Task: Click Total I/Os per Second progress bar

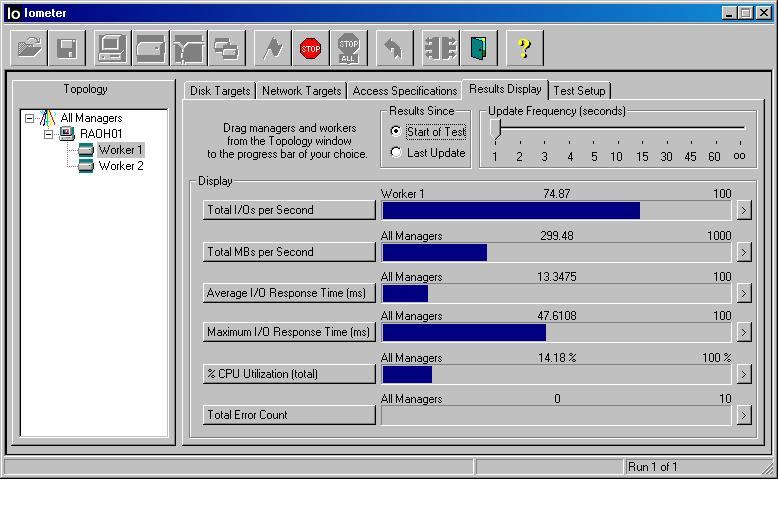Action: (x=556, y=211)
